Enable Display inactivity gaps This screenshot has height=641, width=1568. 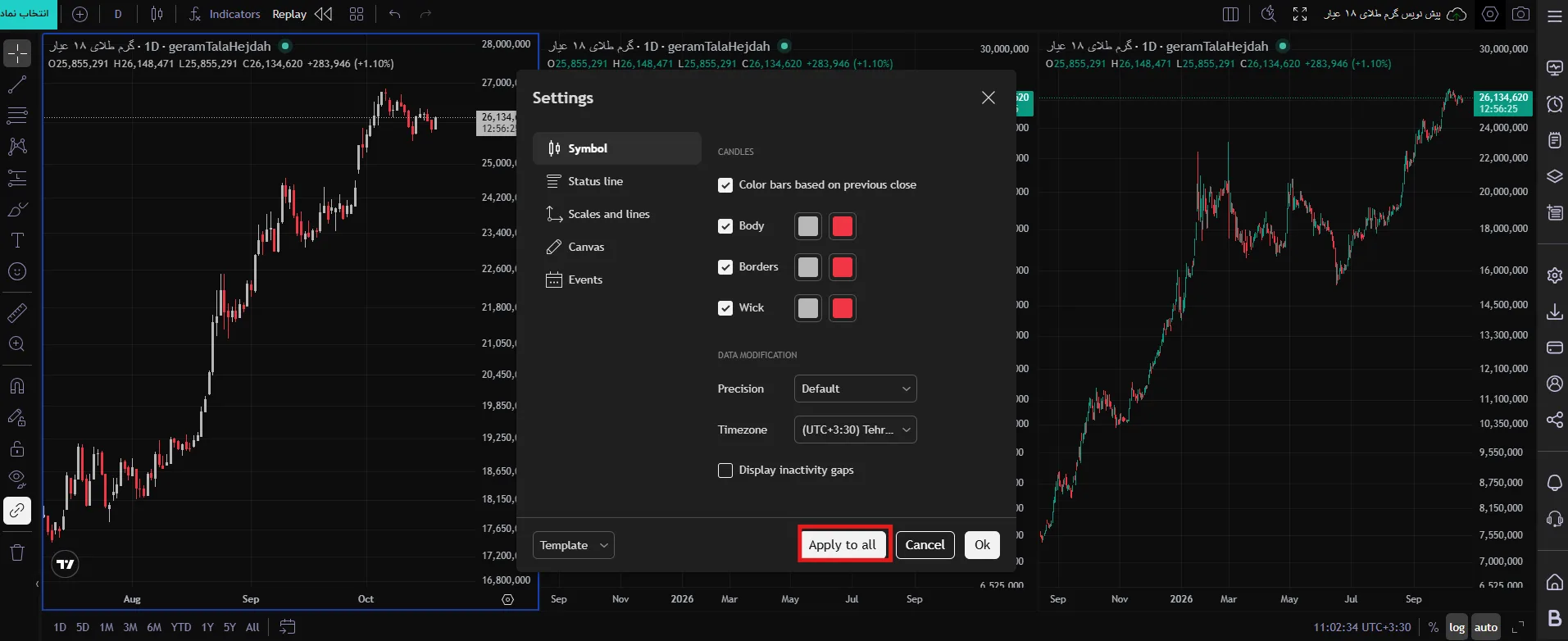coord(725,471)
